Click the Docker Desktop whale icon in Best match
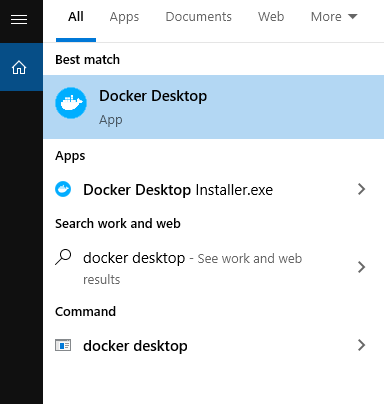 tap(71, 103)
